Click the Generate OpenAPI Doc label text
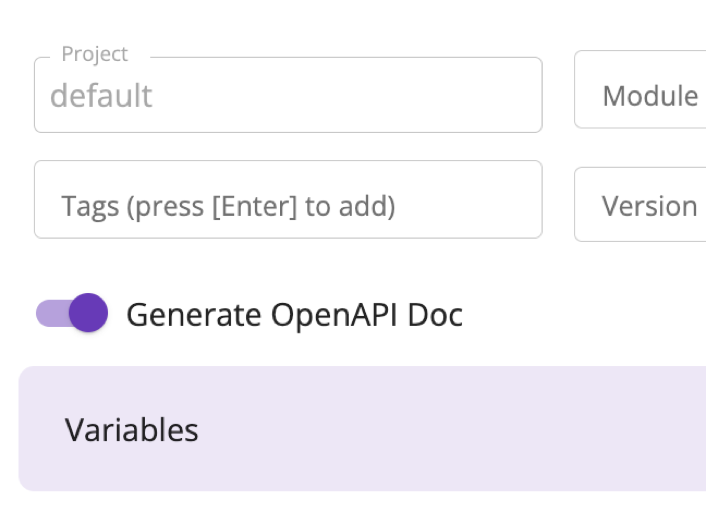706x519 pixels. [x=294, y=315]
